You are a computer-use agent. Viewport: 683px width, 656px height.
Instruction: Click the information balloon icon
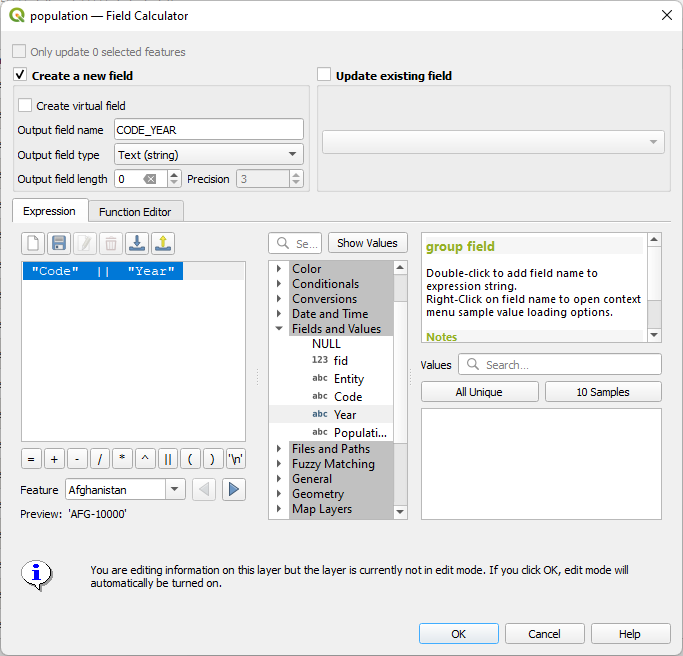click(x=37, y=575)
